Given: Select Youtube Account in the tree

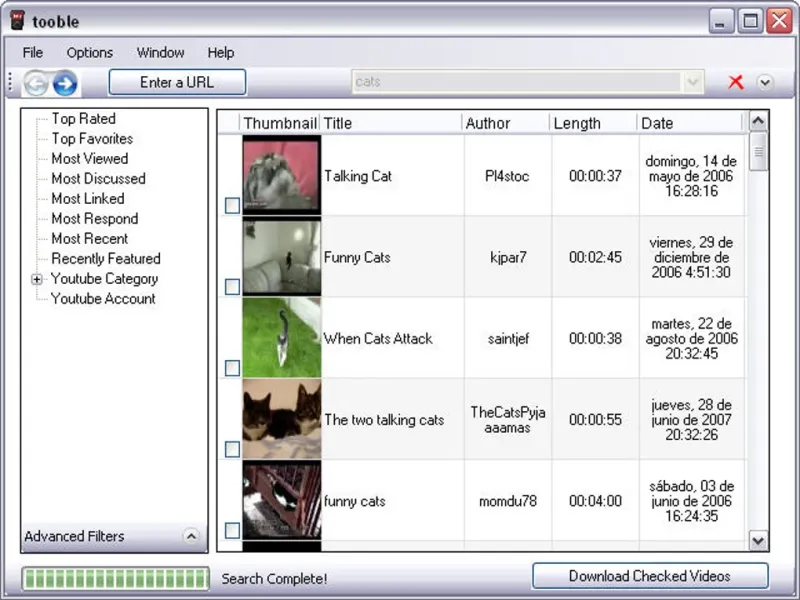Looking at the screenshot, I should coord(103,299).
